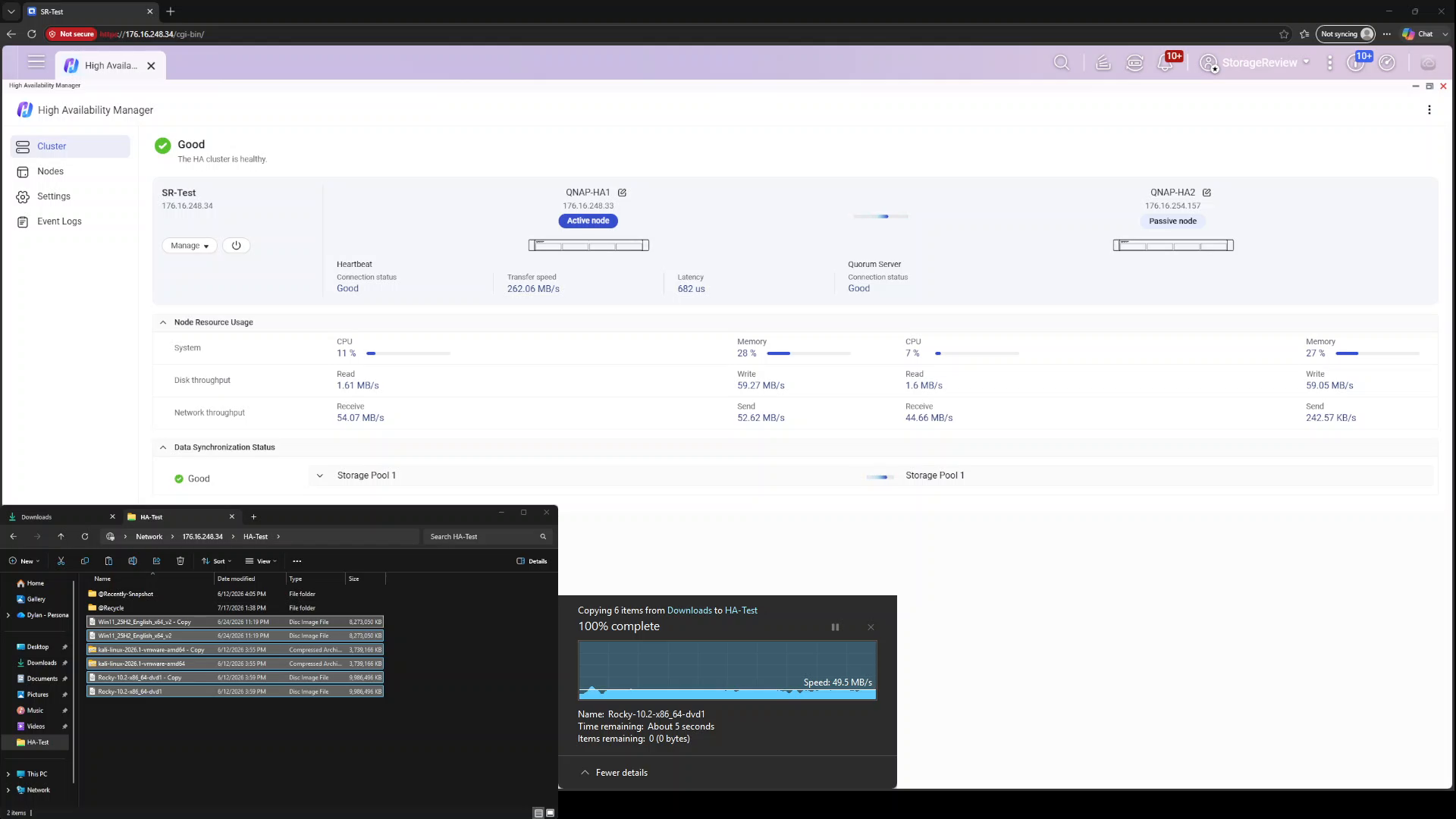Open Event Logs in the HA Manager sidebar

[x=71, y=221]
